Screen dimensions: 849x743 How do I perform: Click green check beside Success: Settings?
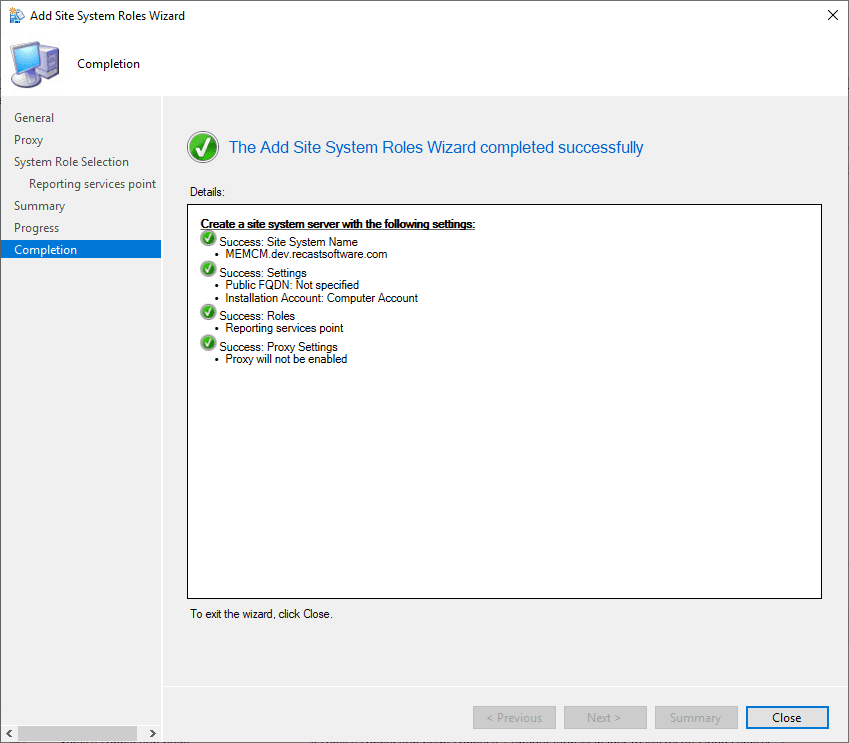point(208,270)
